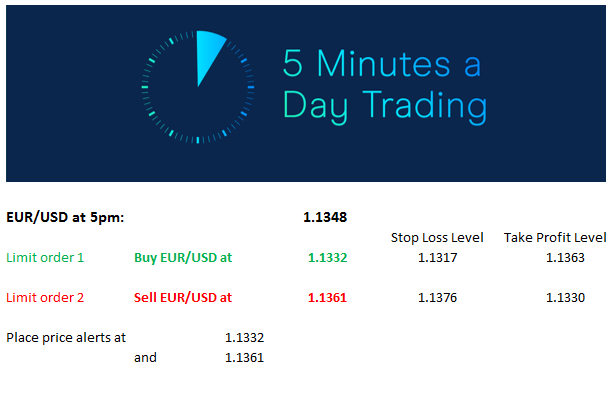Image resolution: width=611 pixels, height=394 pixels.
Task: Select the Limit order 2 label
Action: coord(45,298)
